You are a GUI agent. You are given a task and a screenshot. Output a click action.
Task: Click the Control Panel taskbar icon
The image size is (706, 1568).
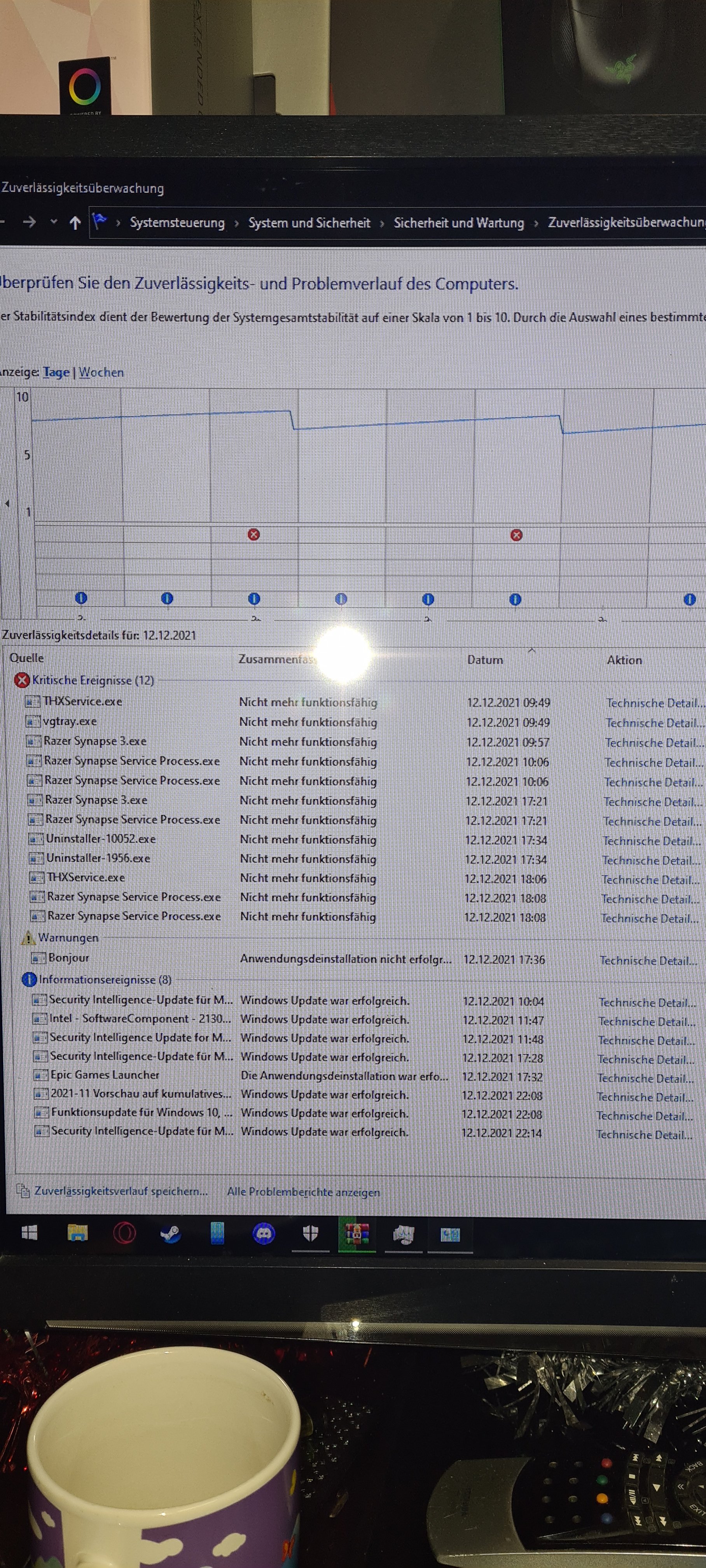pyautogui.click(x=450, y=1235)
